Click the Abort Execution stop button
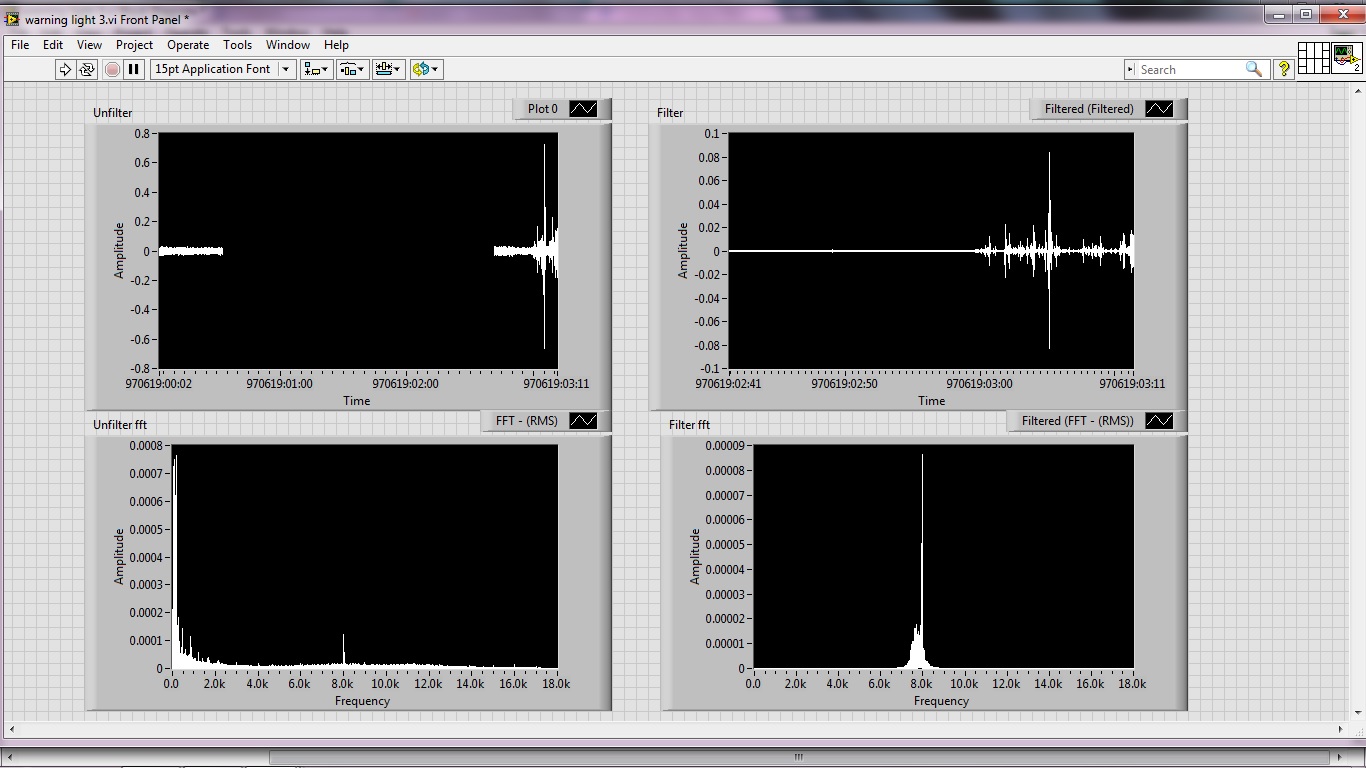Viewport: 1366px width, 768px height. [x=112, y=69]
